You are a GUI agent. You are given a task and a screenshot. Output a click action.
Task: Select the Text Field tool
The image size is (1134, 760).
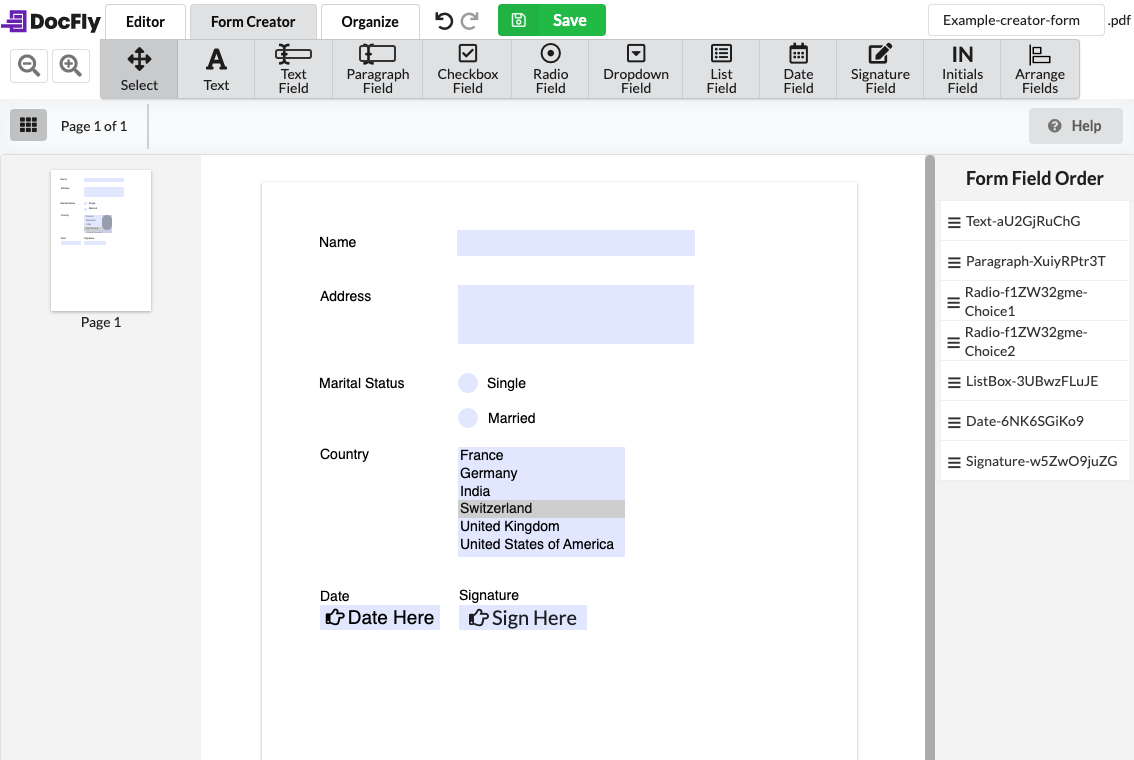pos(292,68)
